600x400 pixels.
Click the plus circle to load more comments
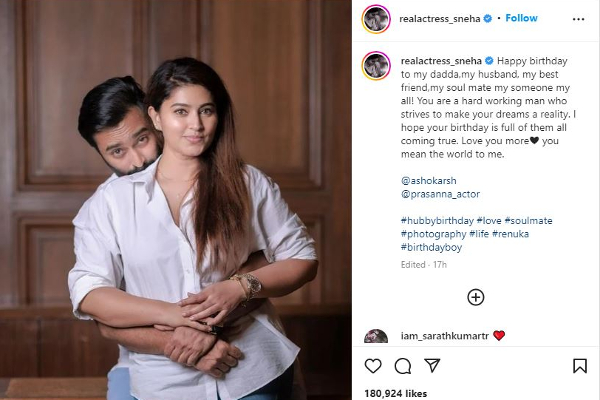(x=476, y=297)
